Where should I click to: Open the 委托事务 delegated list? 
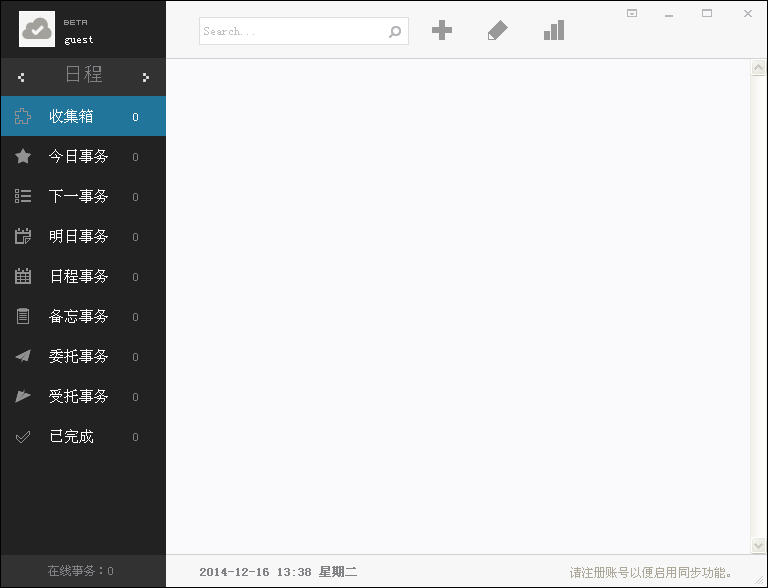click(83, 356)
